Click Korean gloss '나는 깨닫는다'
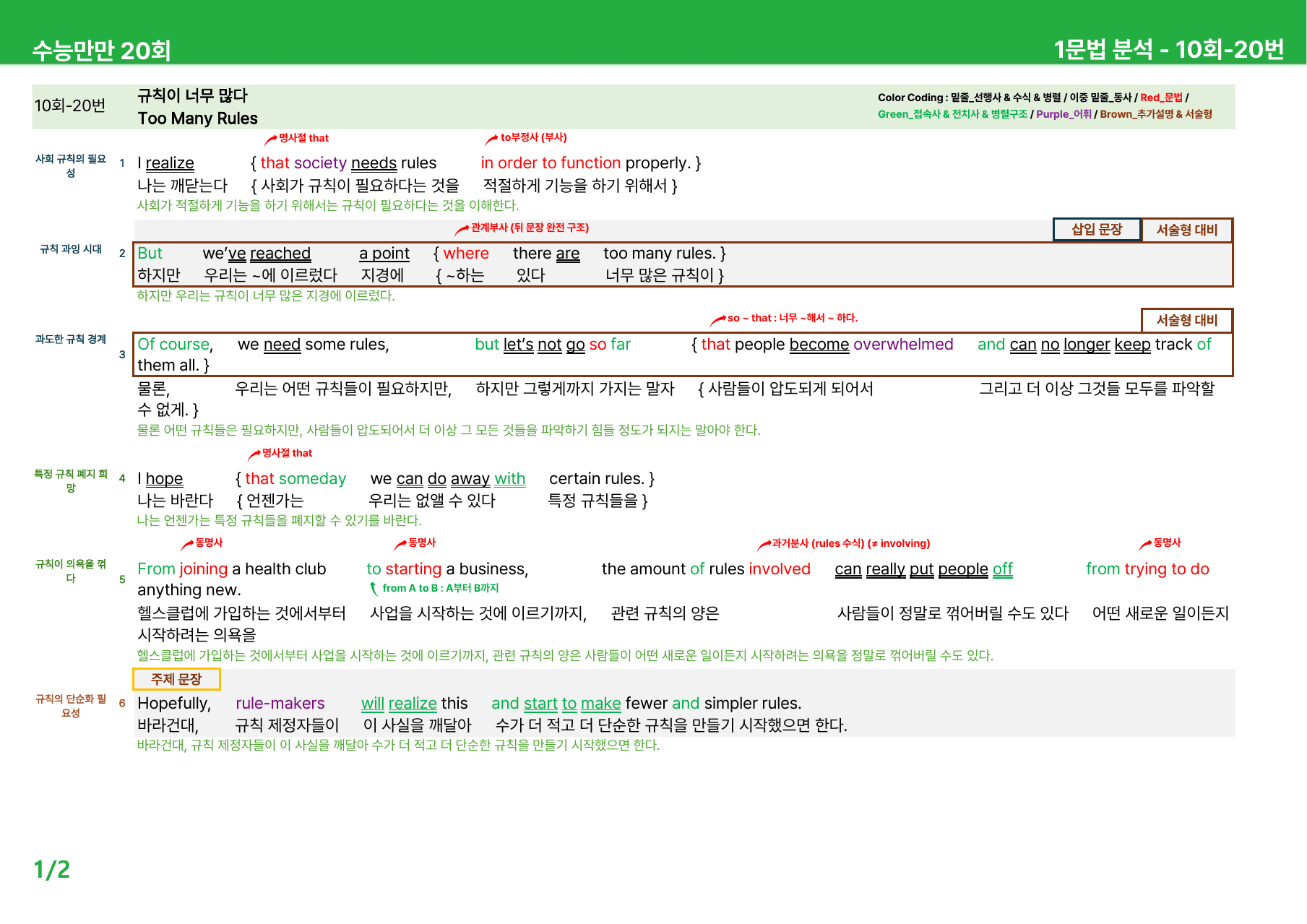The width and height of the screenshot is (1307, 924). click(x=182, y=186)
